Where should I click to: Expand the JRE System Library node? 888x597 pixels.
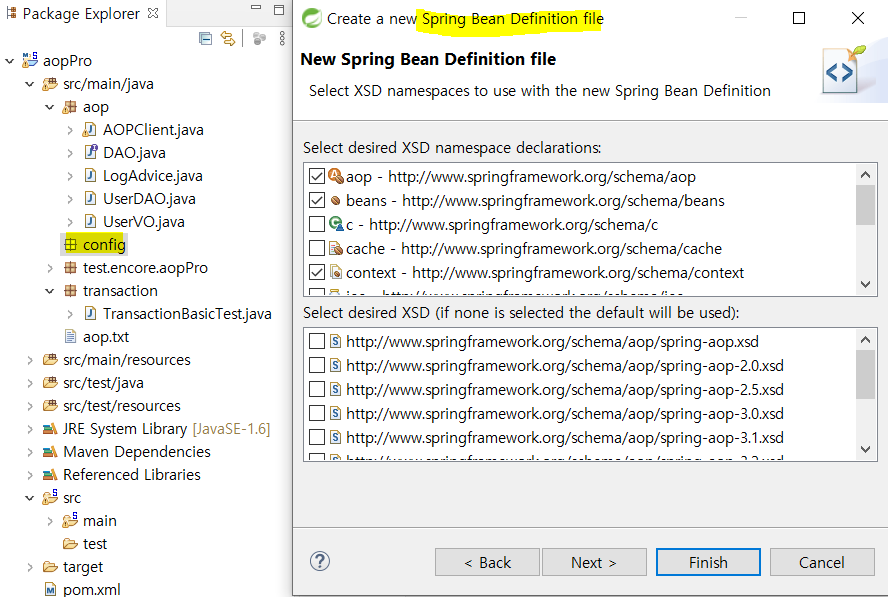coord(29,429)
